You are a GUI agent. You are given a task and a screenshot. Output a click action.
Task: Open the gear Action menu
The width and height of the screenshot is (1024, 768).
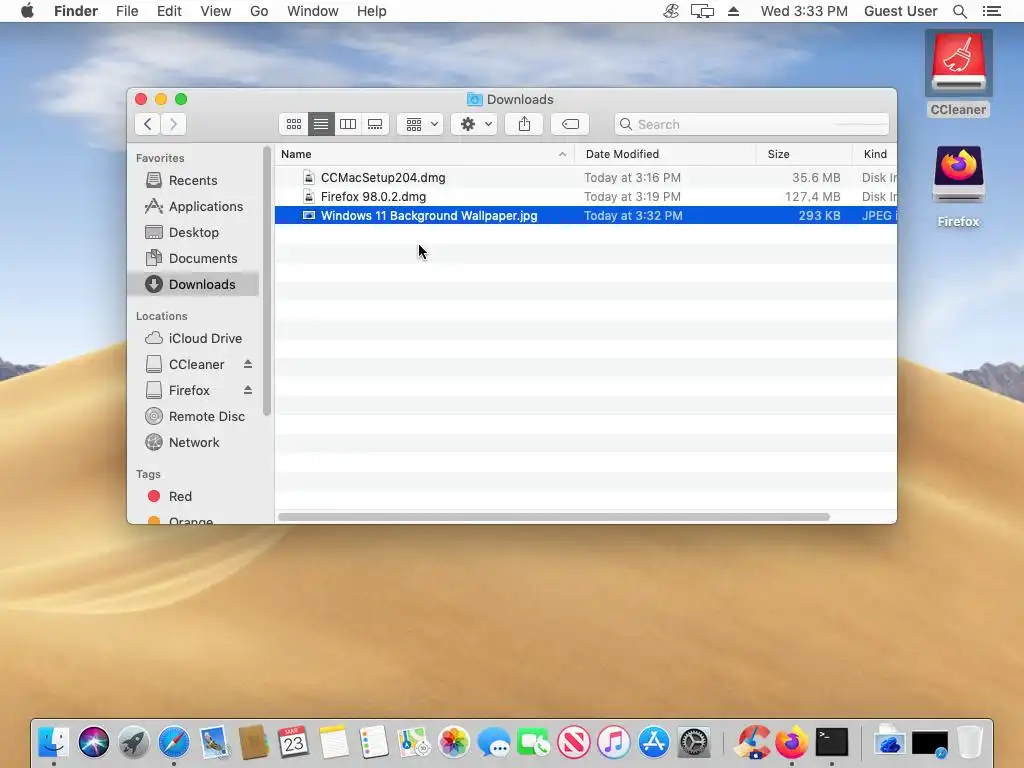[x=475, y=124]
